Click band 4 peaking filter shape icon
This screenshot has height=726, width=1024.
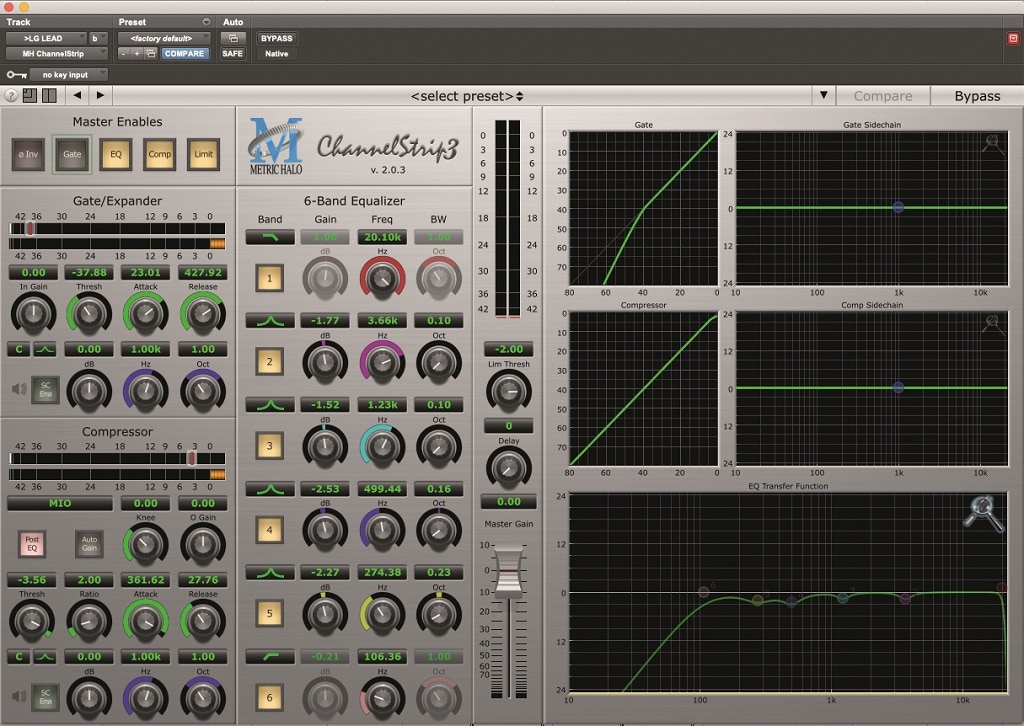[270, 488]
